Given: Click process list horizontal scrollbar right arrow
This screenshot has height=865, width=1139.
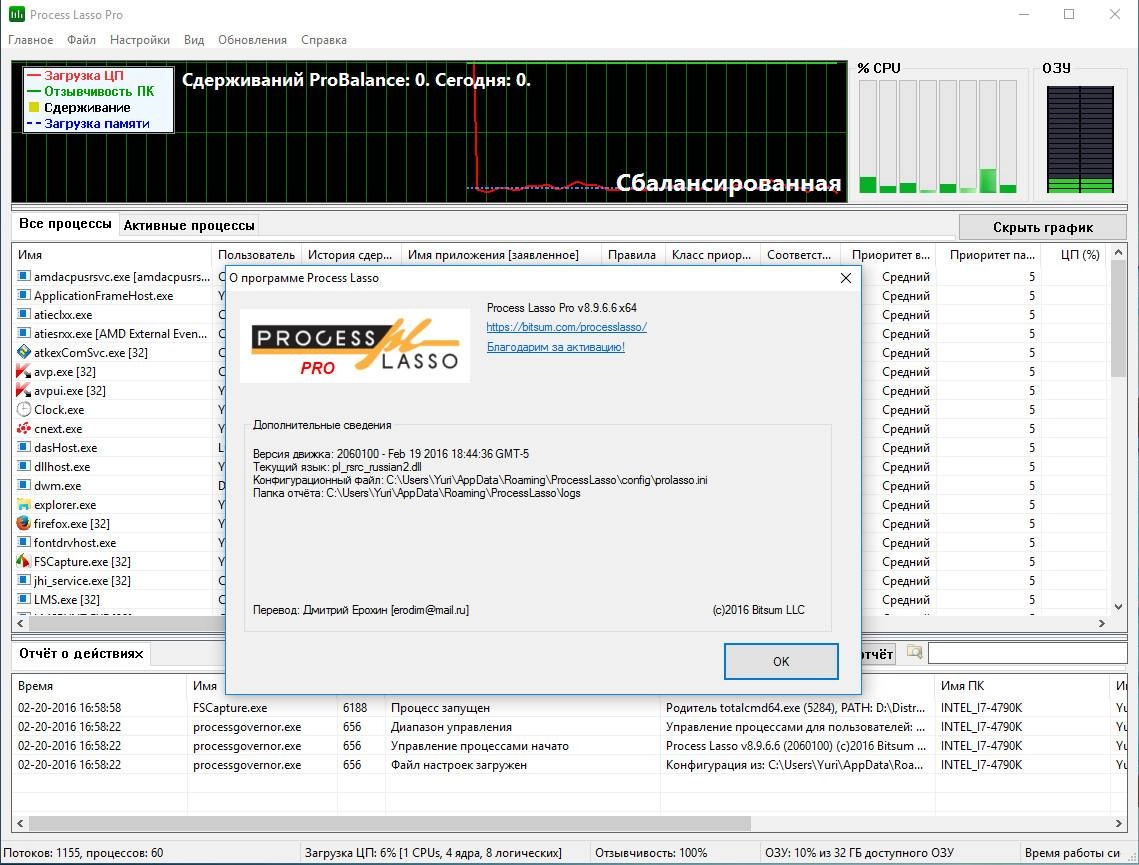Looking at the screenshot, I should 1101,623.
